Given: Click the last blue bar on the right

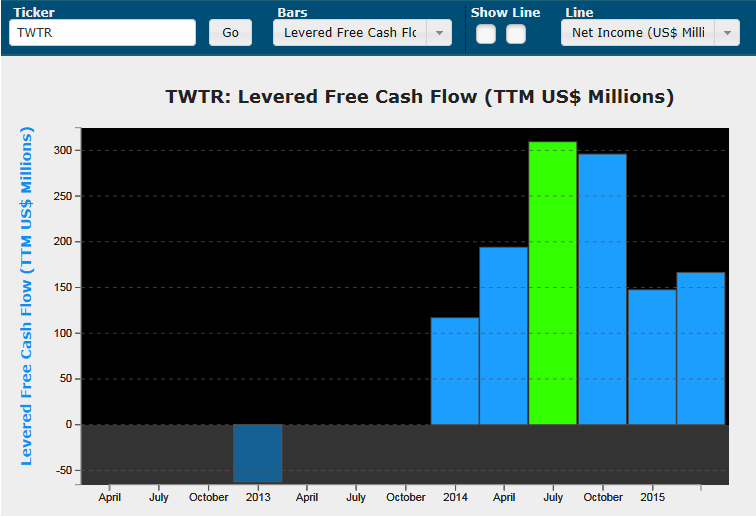Looking at the screenshot, I should 701,348.
